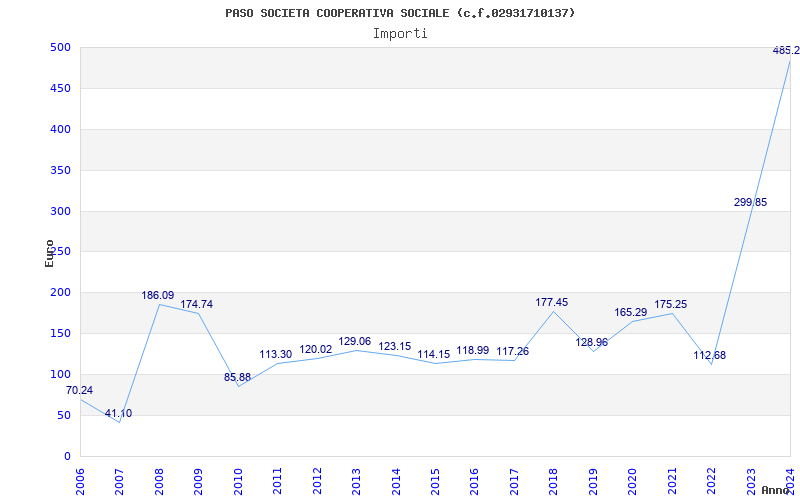Select the 2014 x-axis year label
The image size is (800, 500).
[396, 482]
